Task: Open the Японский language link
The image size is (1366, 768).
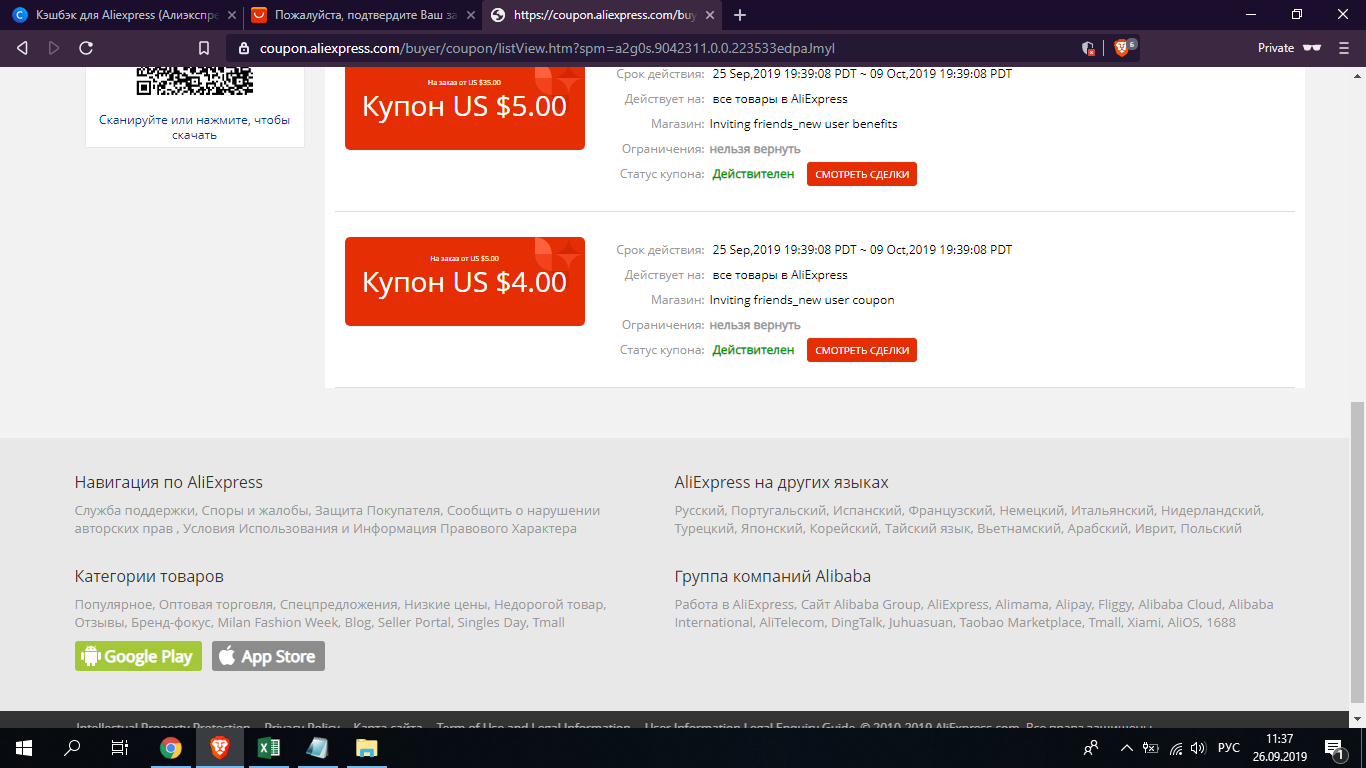Action: click(771, 528)
